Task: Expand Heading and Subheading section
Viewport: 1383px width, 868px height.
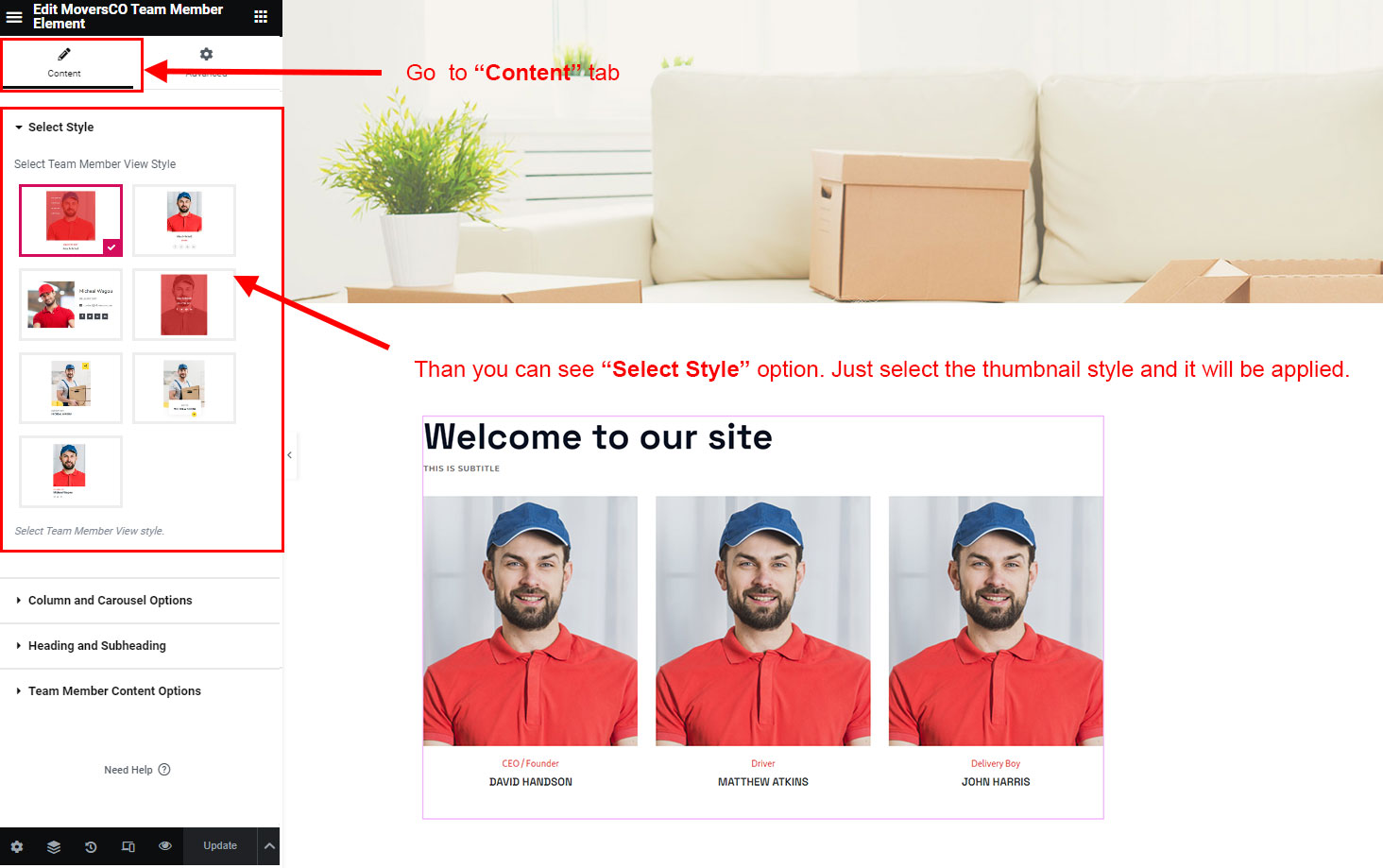Action: point(140,646)
